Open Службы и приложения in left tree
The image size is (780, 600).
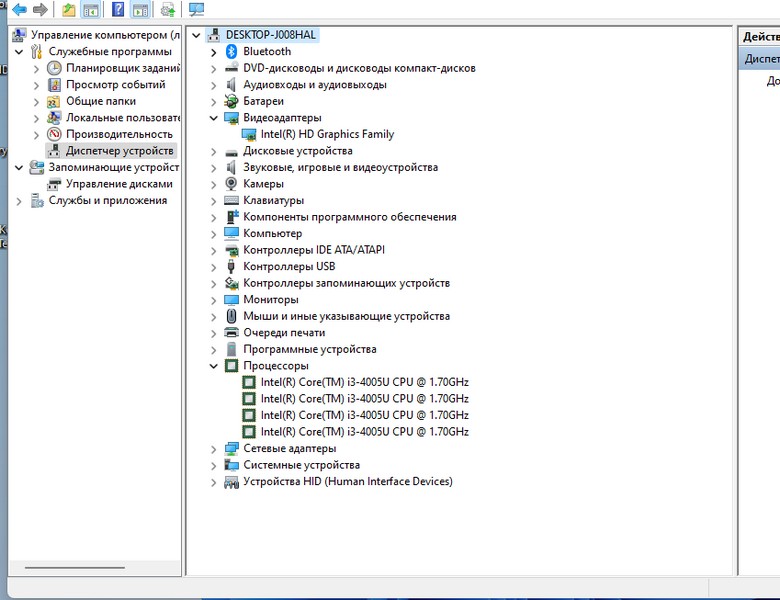tap(108, 201)
